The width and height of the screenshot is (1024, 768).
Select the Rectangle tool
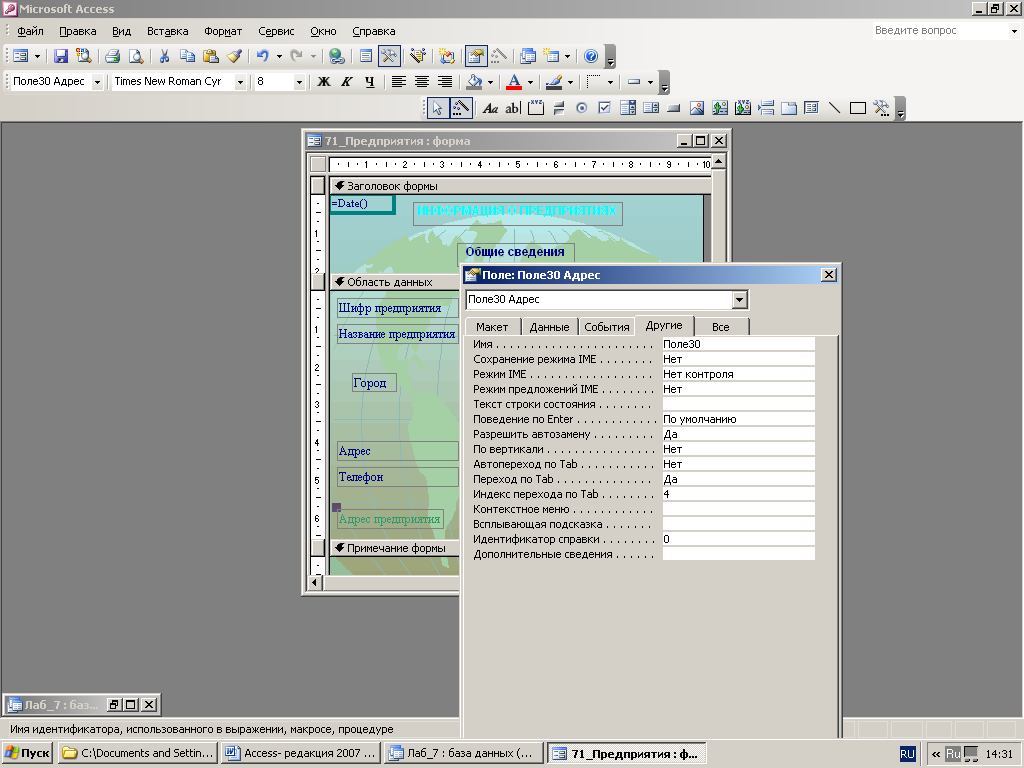point(858,108)
